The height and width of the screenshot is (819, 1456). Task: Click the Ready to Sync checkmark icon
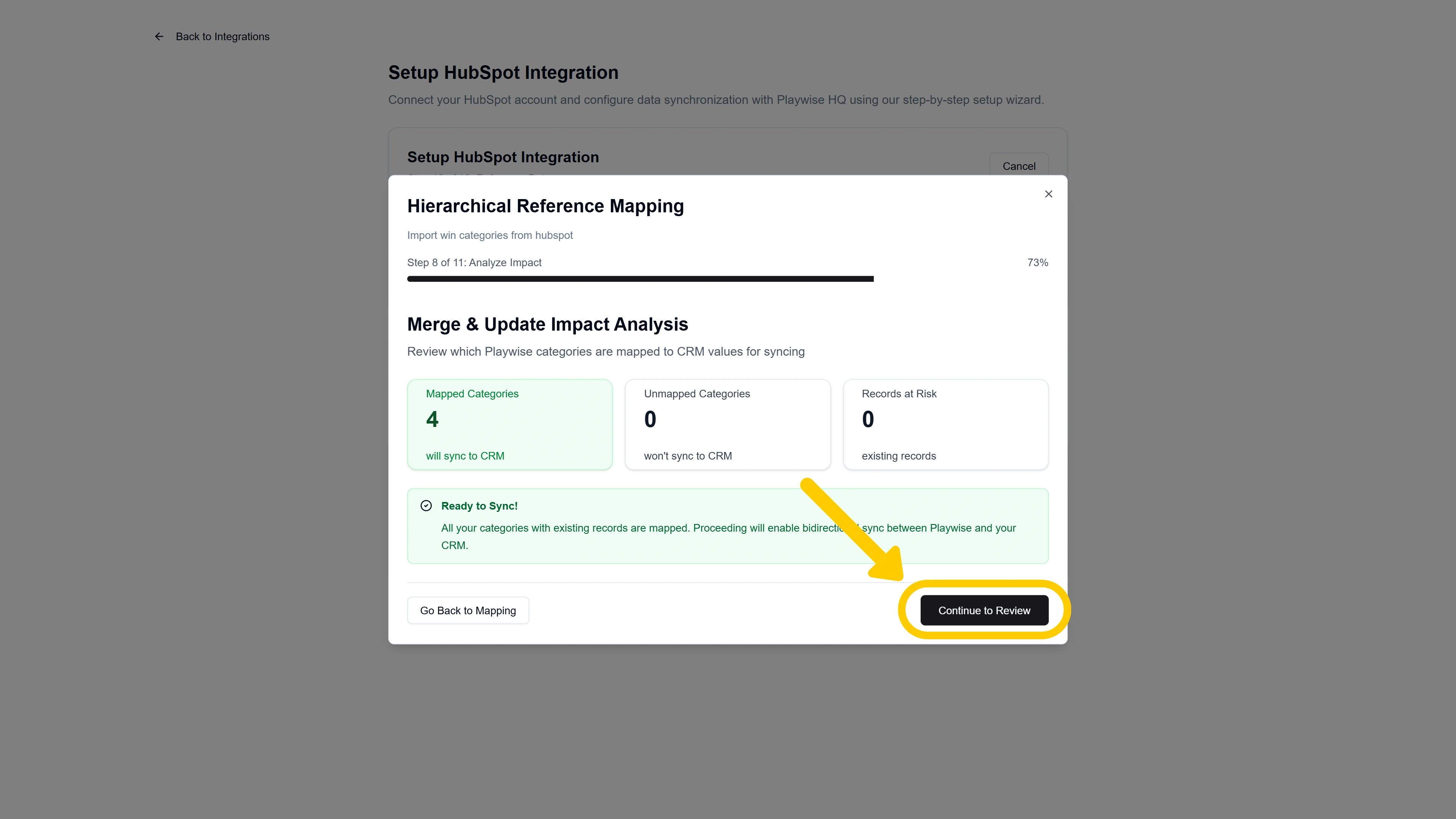426,506
